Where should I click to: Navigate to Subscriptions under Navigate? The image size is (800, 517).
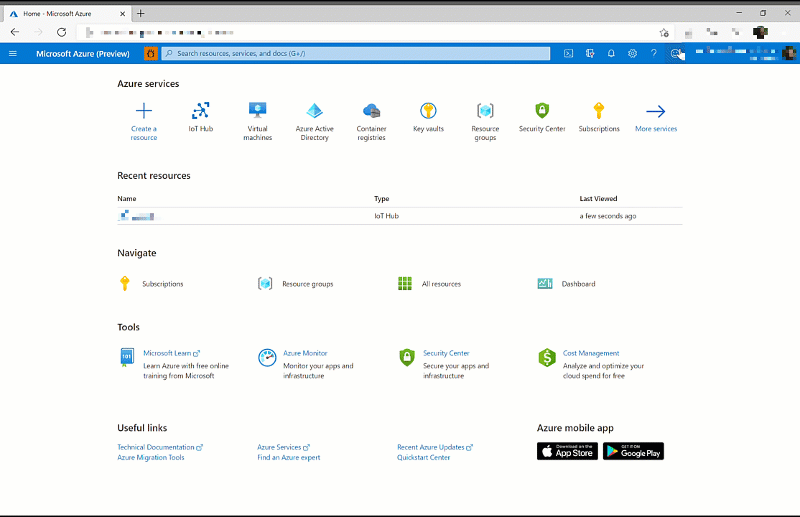pos(162,284)
